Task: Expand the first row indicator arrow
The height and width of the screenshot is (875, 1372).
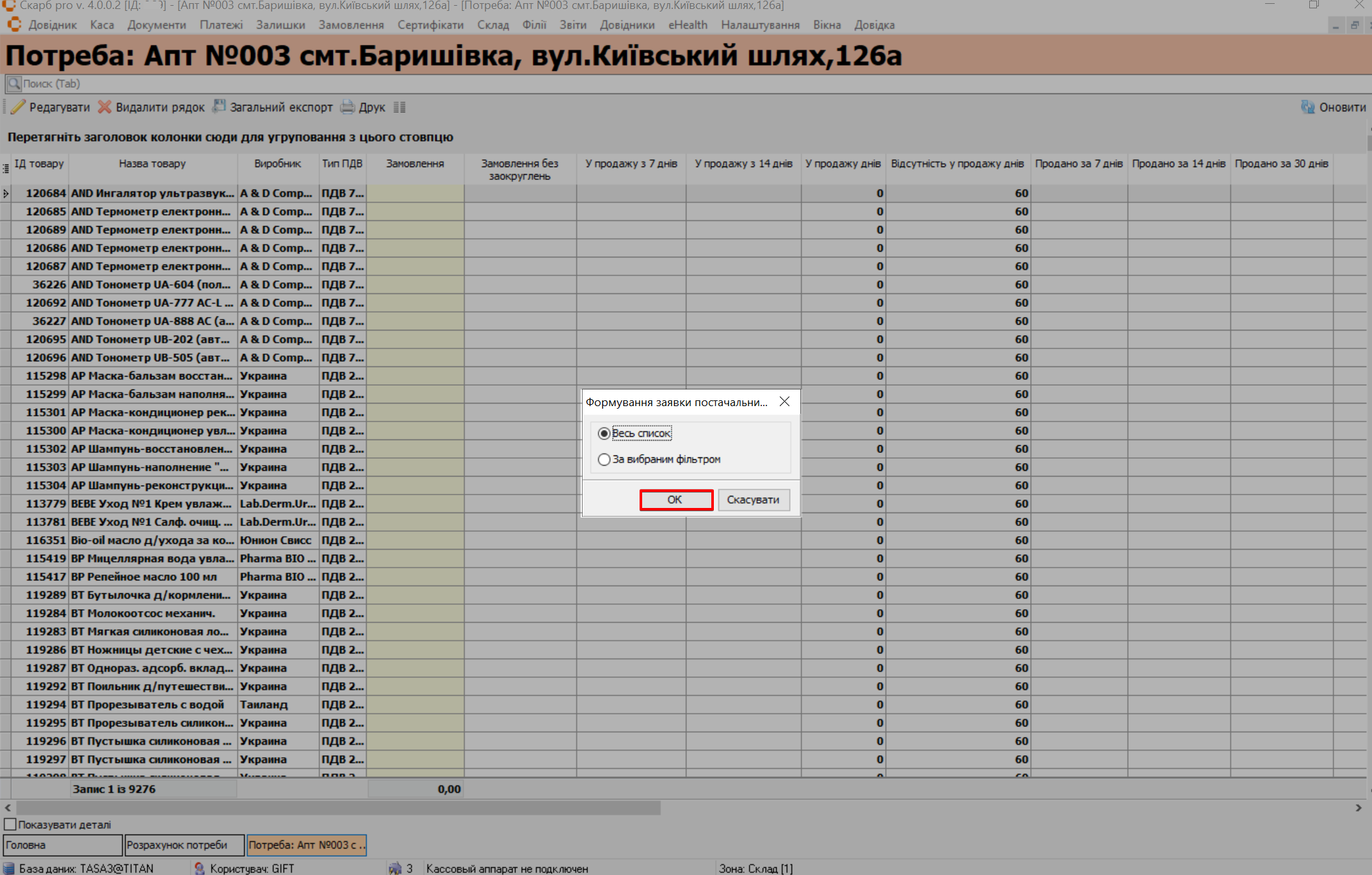Action: (6, 193)
